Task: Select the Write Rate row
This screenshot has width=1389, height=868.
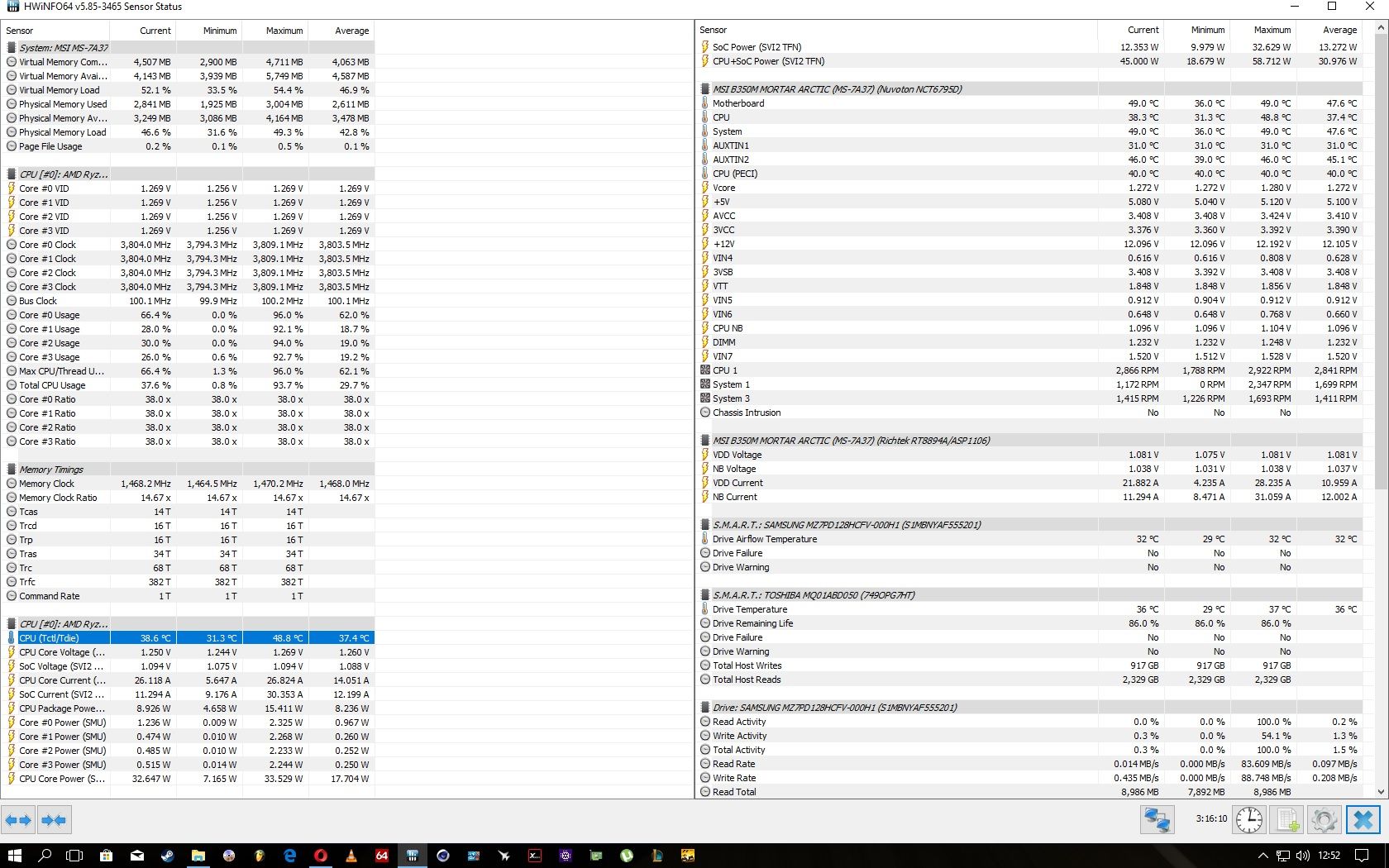Action: click(1030, 777)
